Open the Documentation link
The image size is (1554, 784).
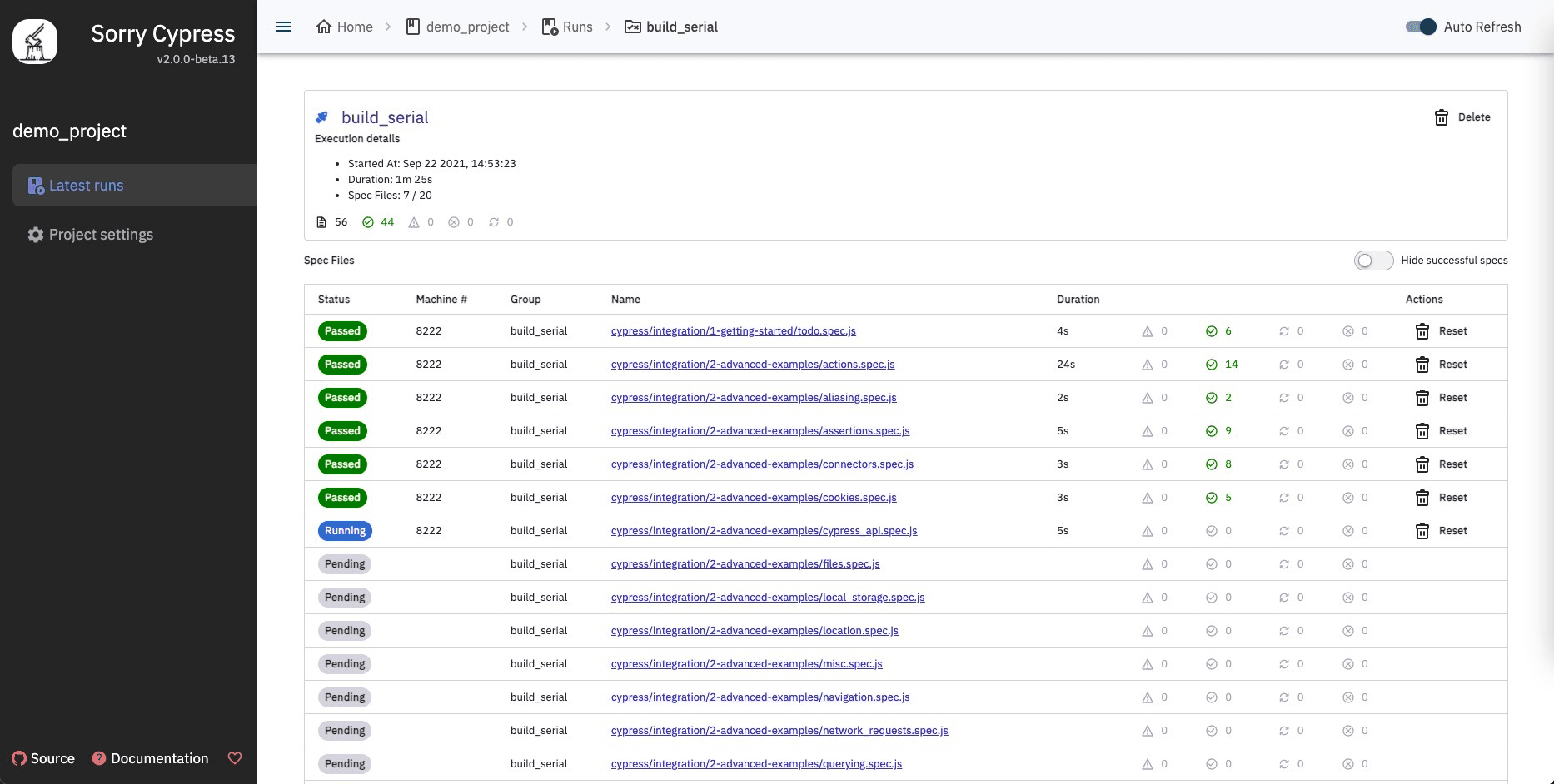pos(150,758)
